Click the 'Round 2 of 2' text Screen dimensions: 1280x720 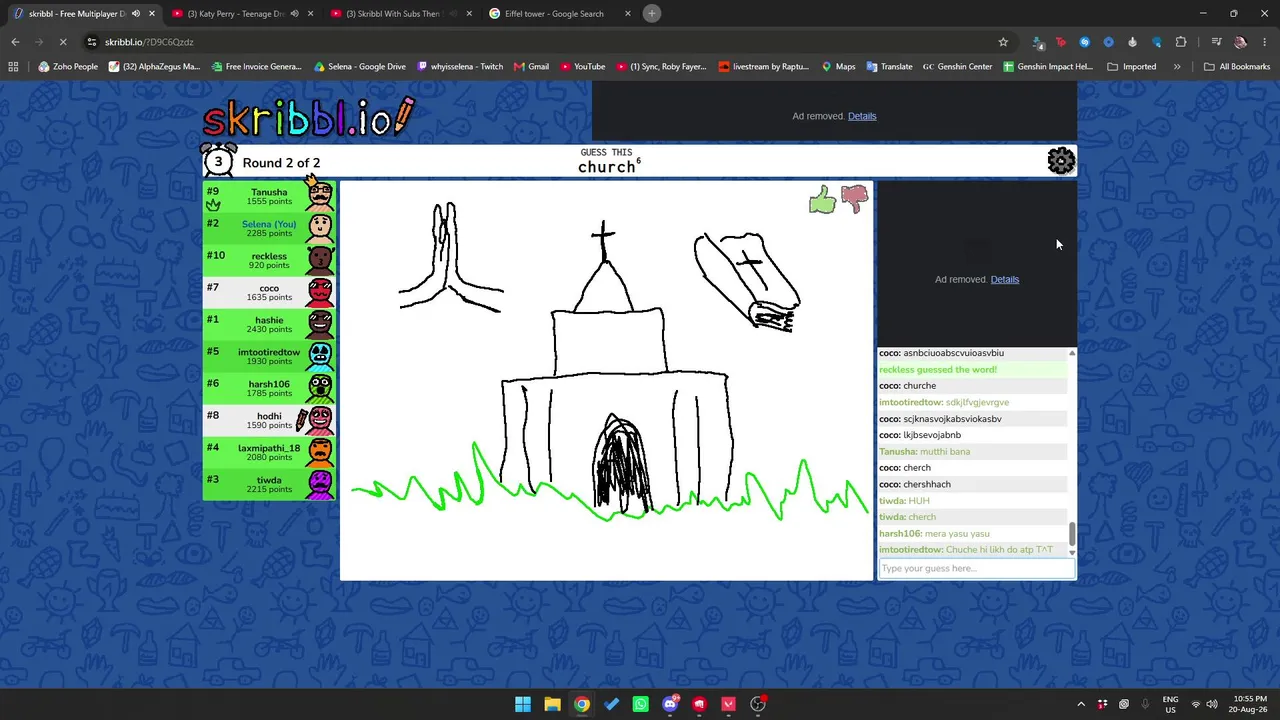[281, 163]
